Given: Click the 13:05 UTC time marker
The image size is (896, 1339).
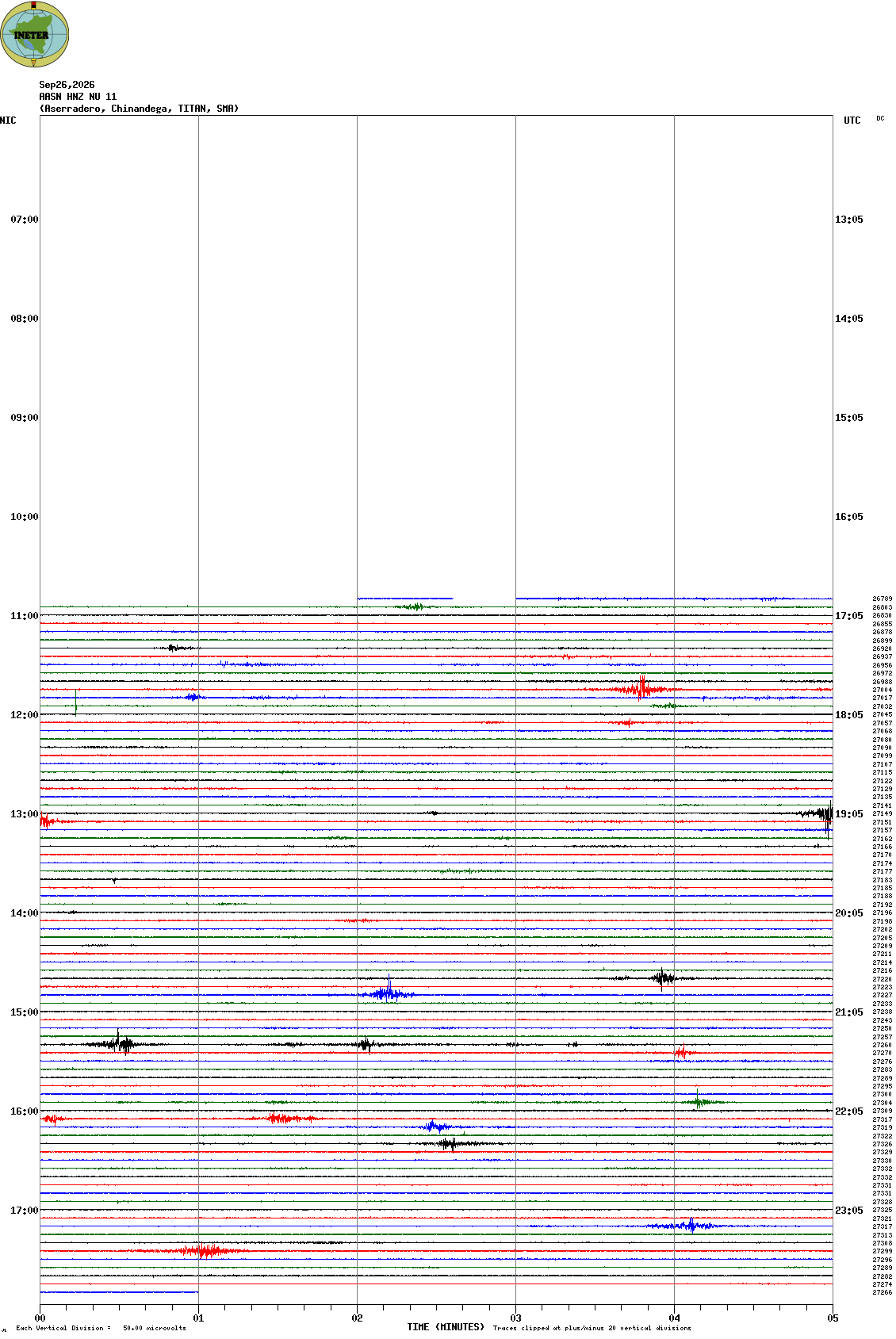Looking at the screenshot, I should 849,220.
